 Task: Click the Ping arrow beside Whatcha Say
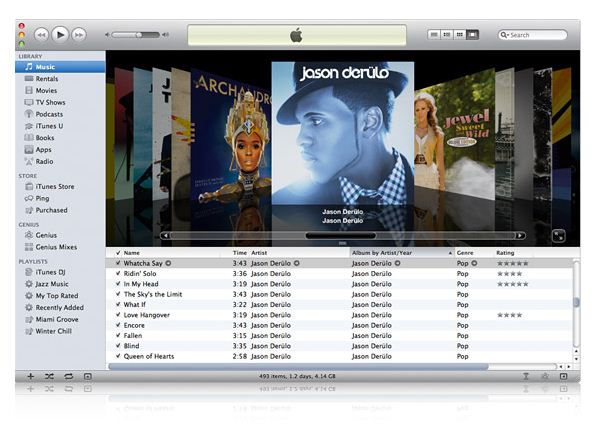tap(168, 263)
